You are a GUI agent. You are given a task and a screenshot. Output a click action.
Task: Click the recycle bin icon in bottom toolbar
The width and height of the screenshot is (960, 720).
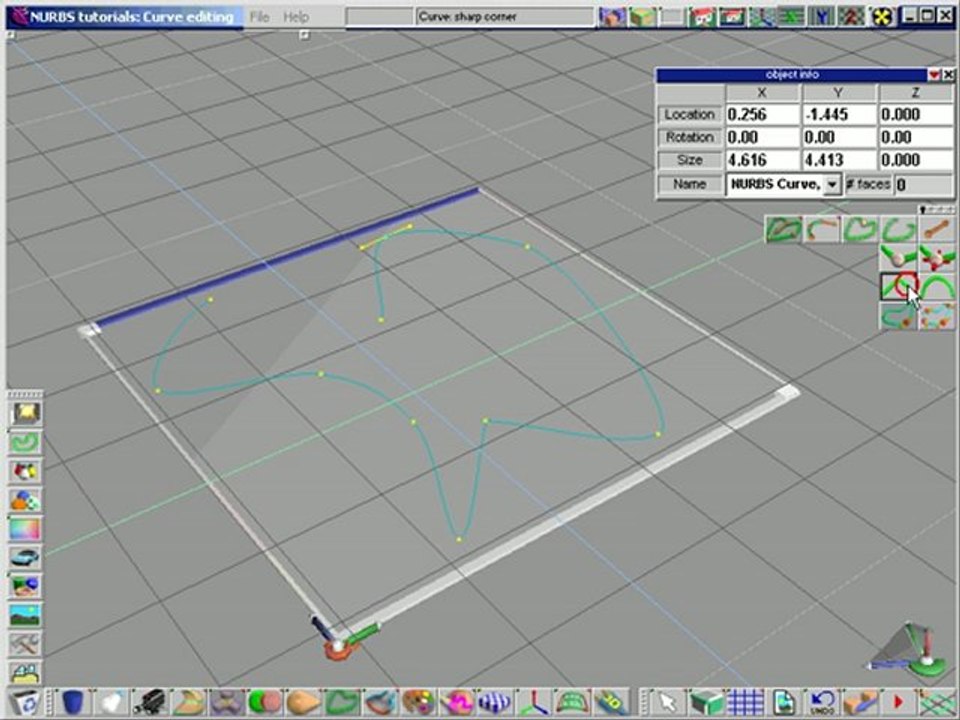(x=25, y=702)
